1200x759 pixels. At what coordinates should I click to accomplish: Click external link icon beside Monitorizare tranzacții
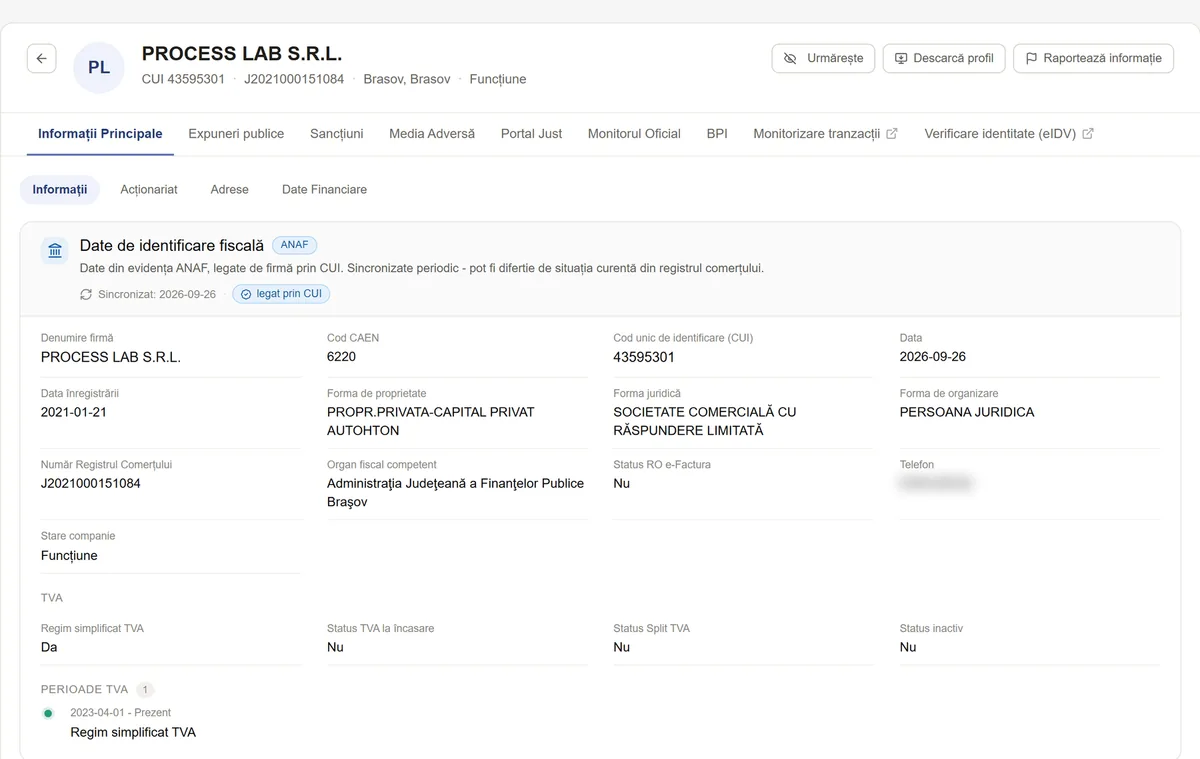coord(892,133)
